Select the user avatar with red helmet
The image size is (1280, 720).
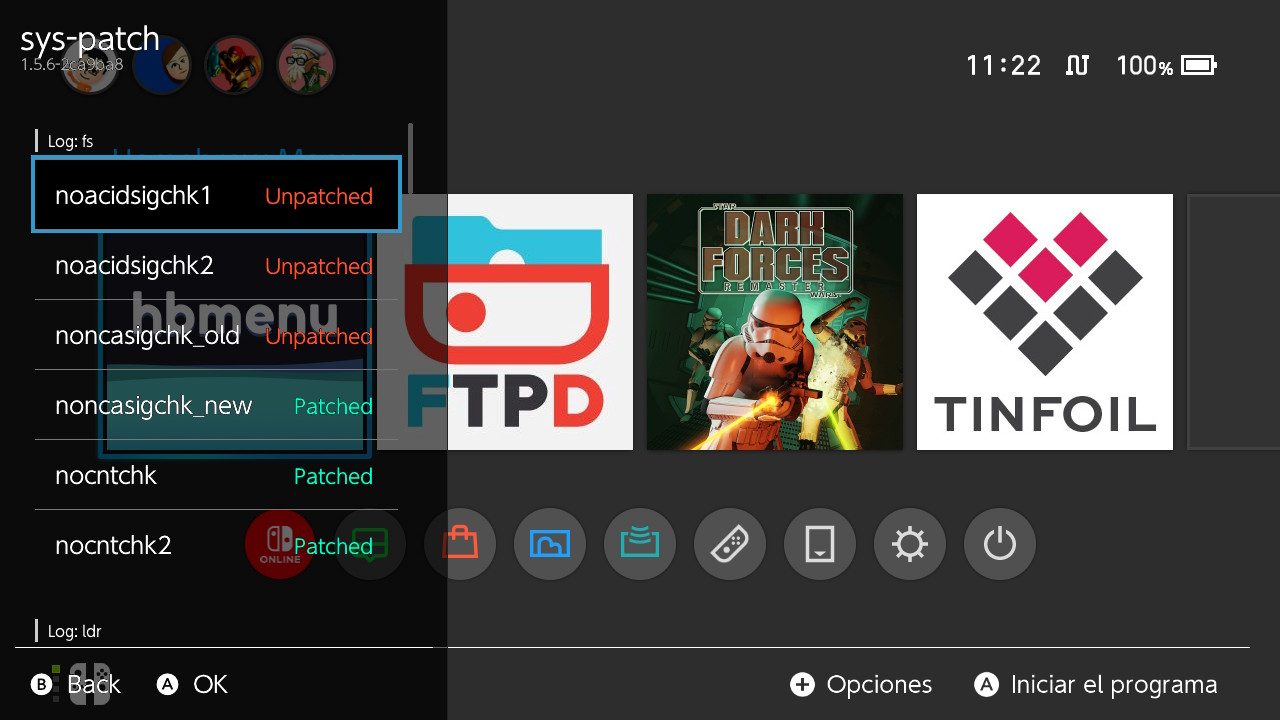234,66
